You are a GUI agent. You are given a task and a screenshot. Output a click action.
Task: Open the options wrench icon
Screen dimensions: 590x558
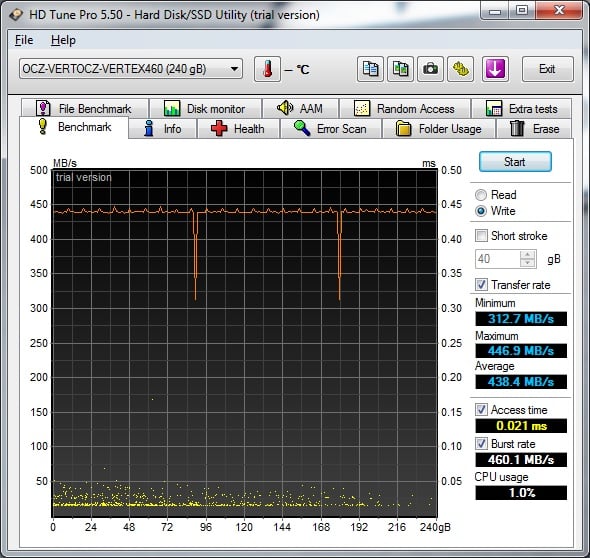coord(461,69)
